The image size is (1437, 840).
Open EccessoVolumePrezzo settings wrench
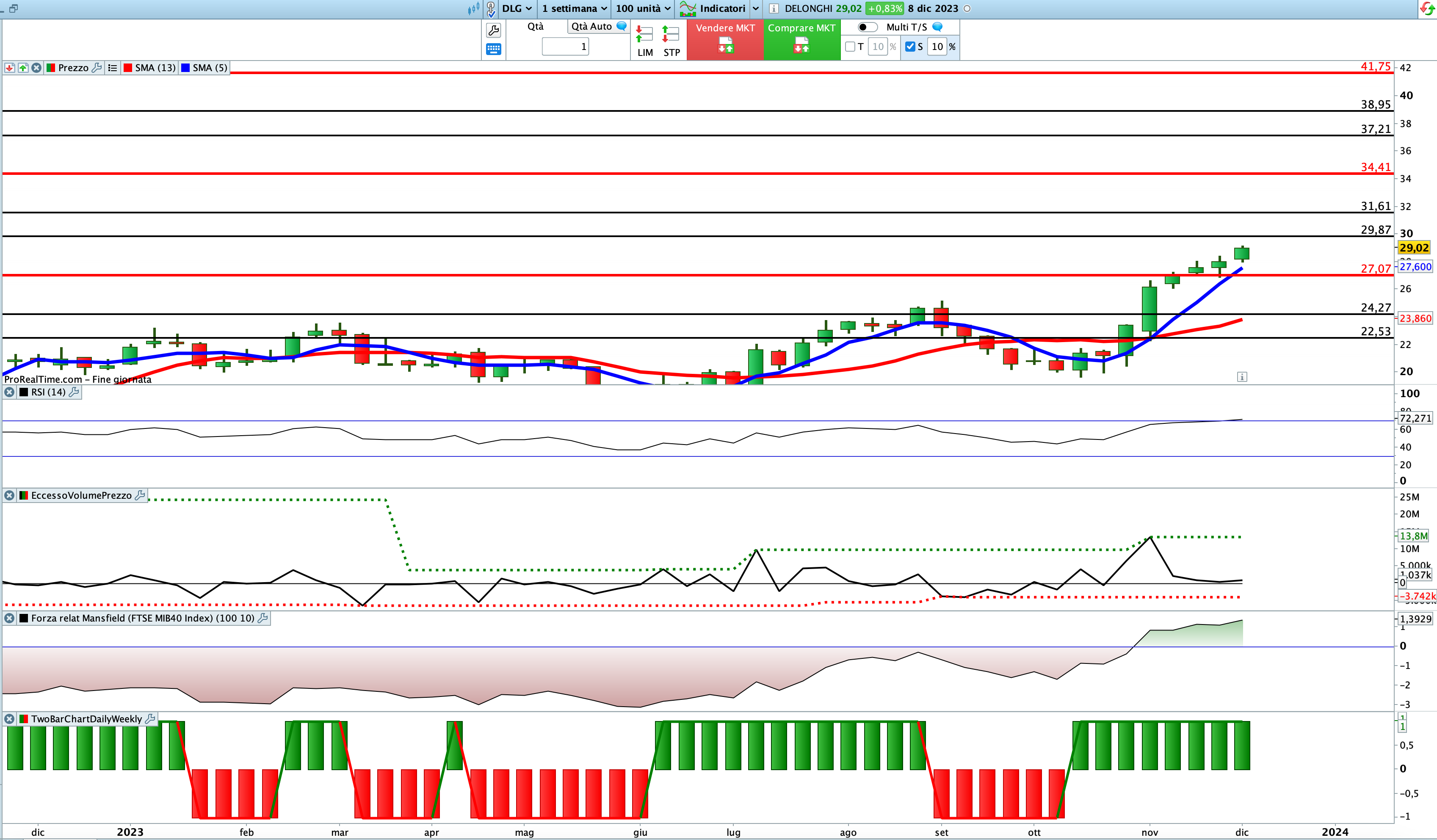[x=140, y=495]
